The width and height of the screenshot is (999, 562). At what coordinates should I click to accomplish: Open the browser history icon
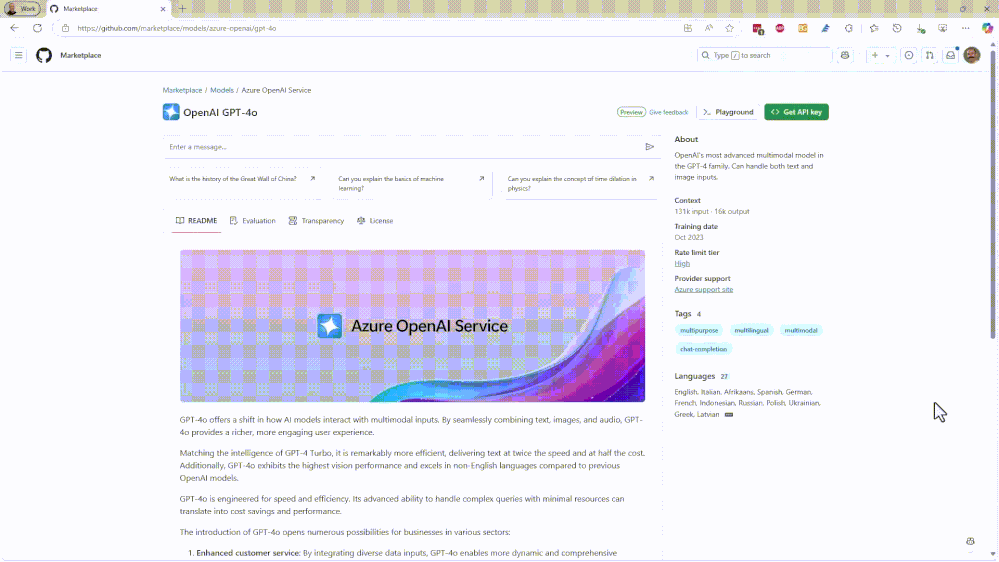(x=897, y=28)
